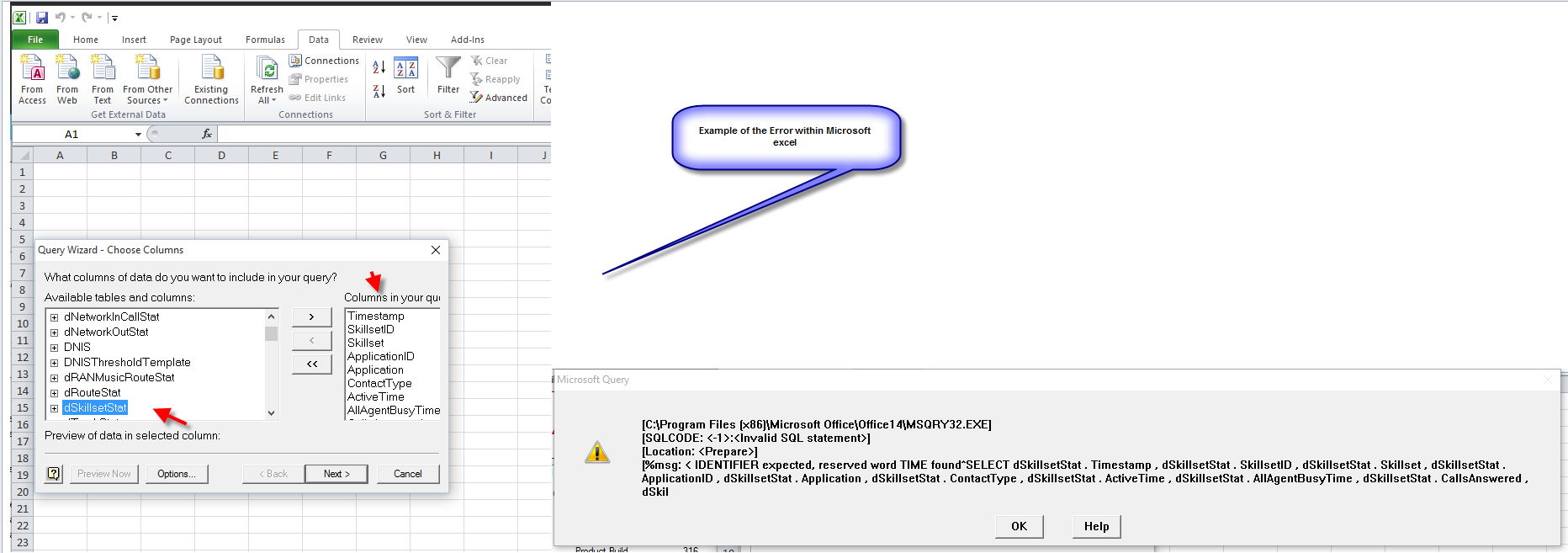Expand the dRANMusicRouteStat table
This screenshot has width=1568, height=553.
[x=55, y=378]
